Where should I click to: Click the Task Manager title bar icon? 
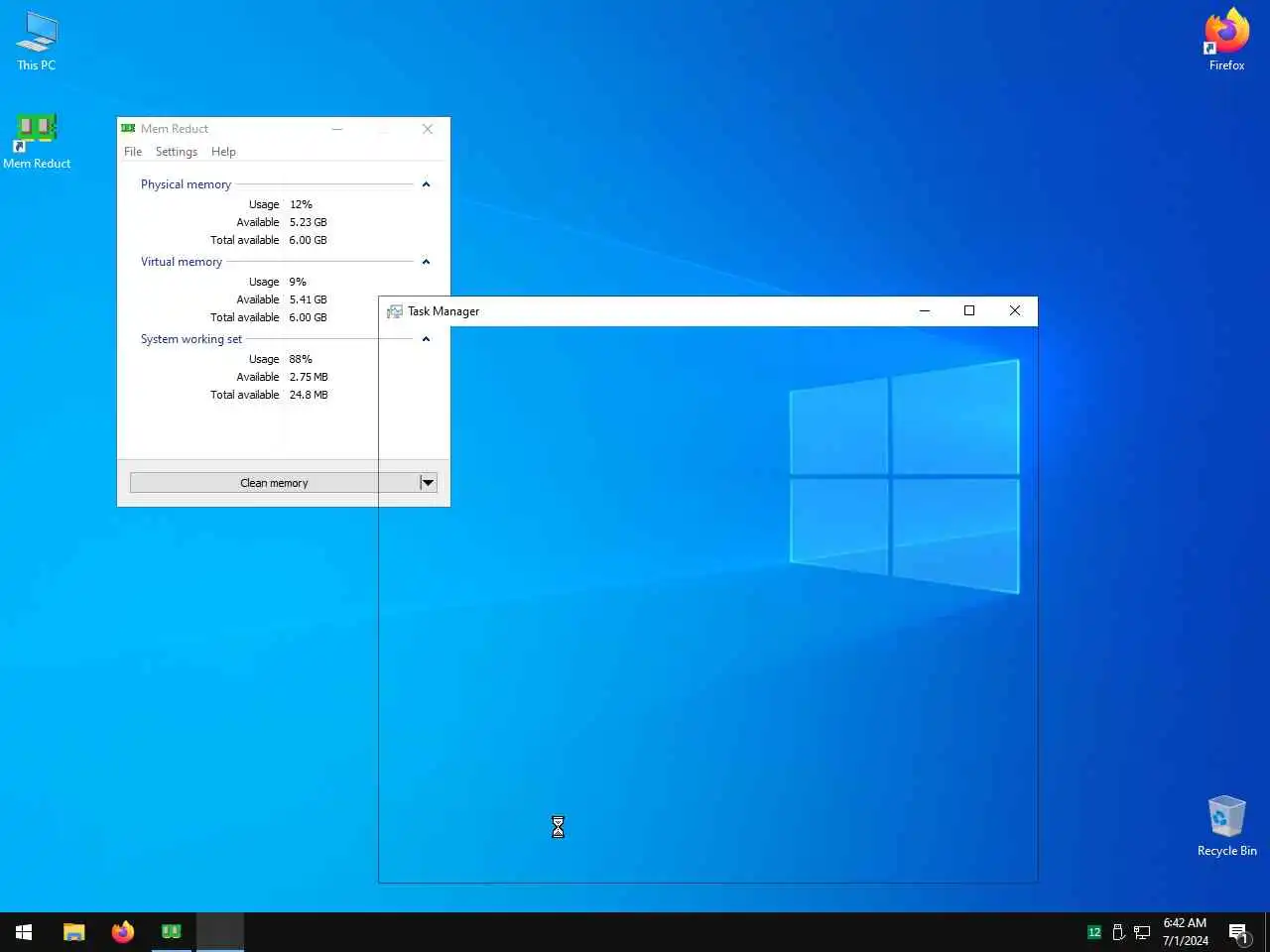pos(394,311)
